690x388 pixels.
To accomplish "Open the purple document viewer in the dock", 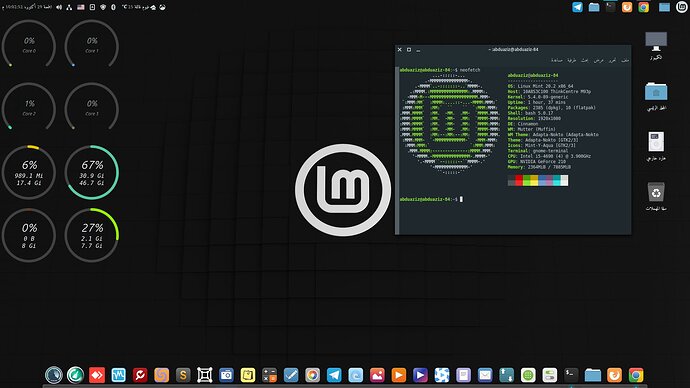I will [x=463, y=375].
